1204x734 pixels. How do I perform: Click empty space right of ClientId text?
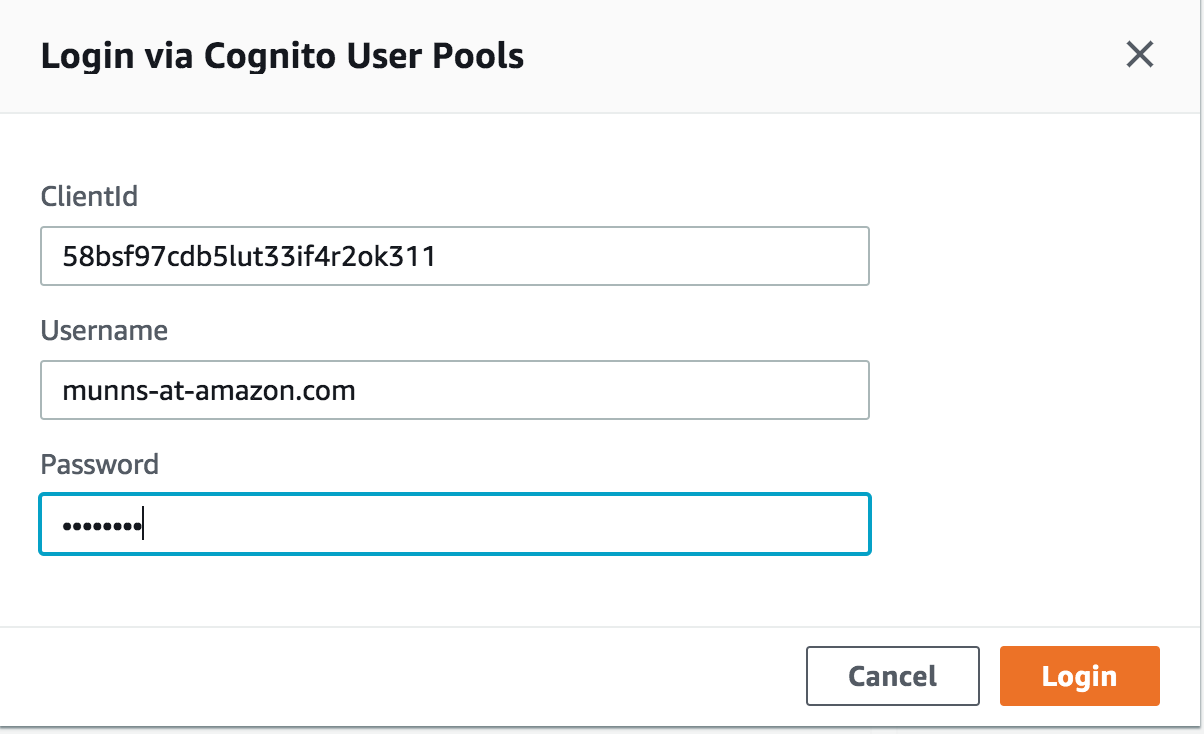coord(650,257)
